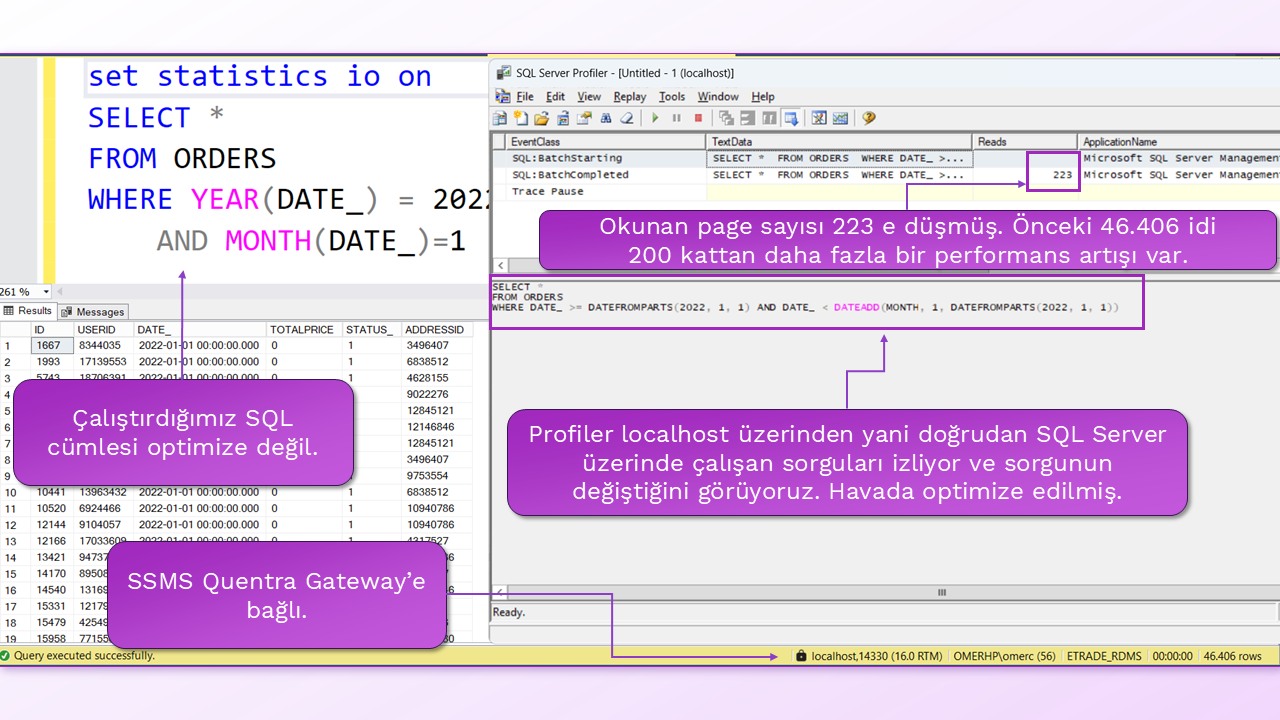Open the 261 % zoom dropdown

tap(47, 292)
